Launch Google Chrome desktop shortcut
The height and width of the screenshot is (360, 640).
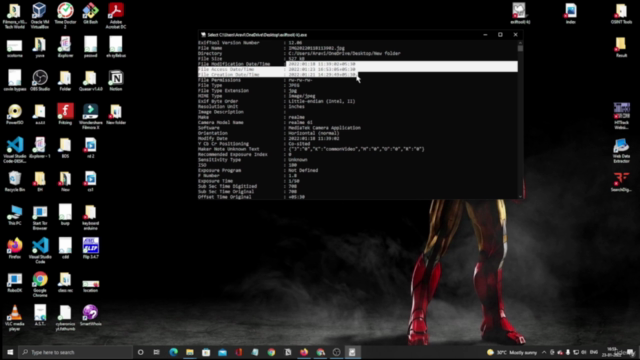point(40,284)
